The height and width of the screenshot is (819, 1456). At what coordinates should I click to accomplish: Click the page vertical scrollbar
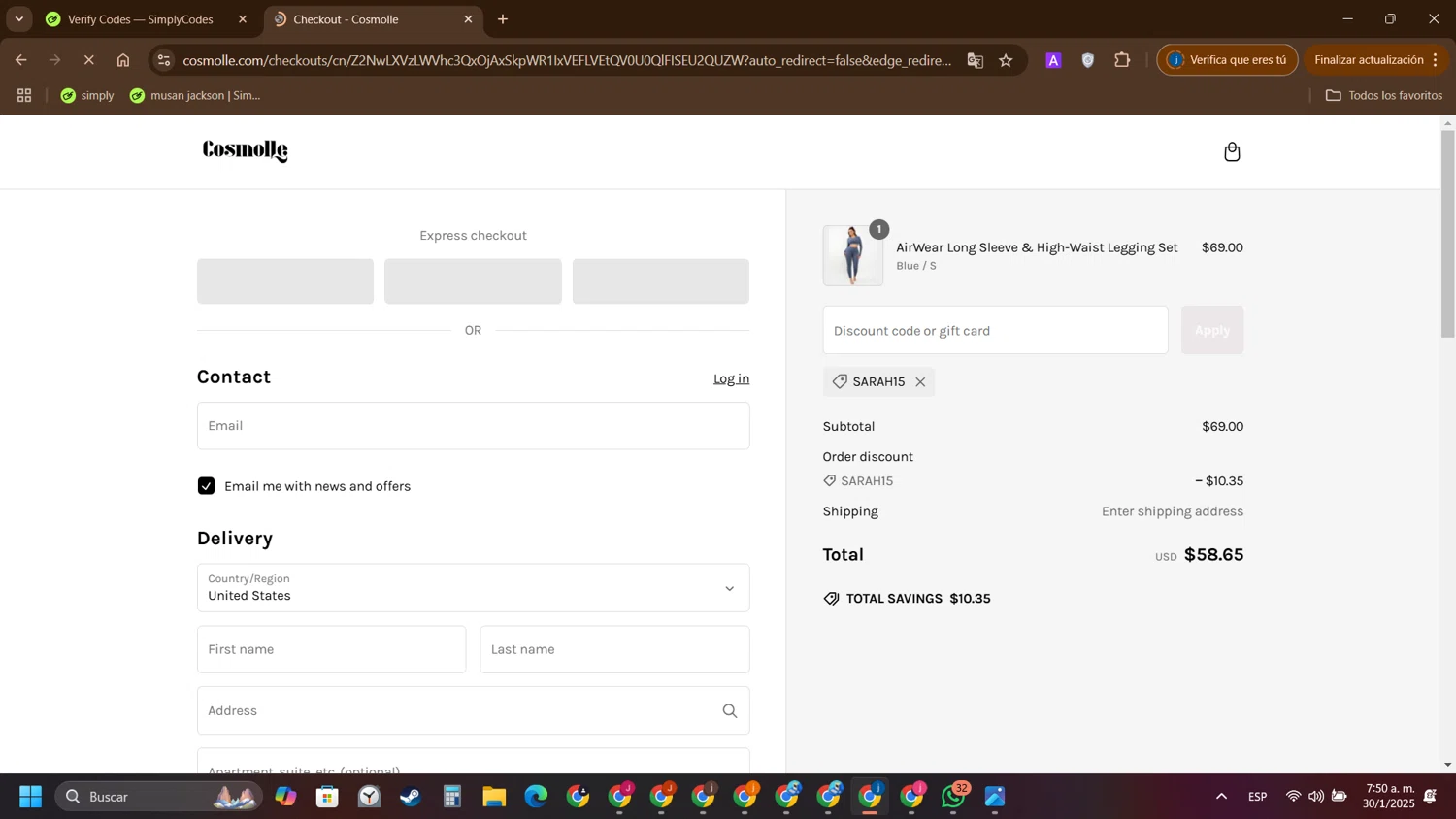[x=1447, y=233]
